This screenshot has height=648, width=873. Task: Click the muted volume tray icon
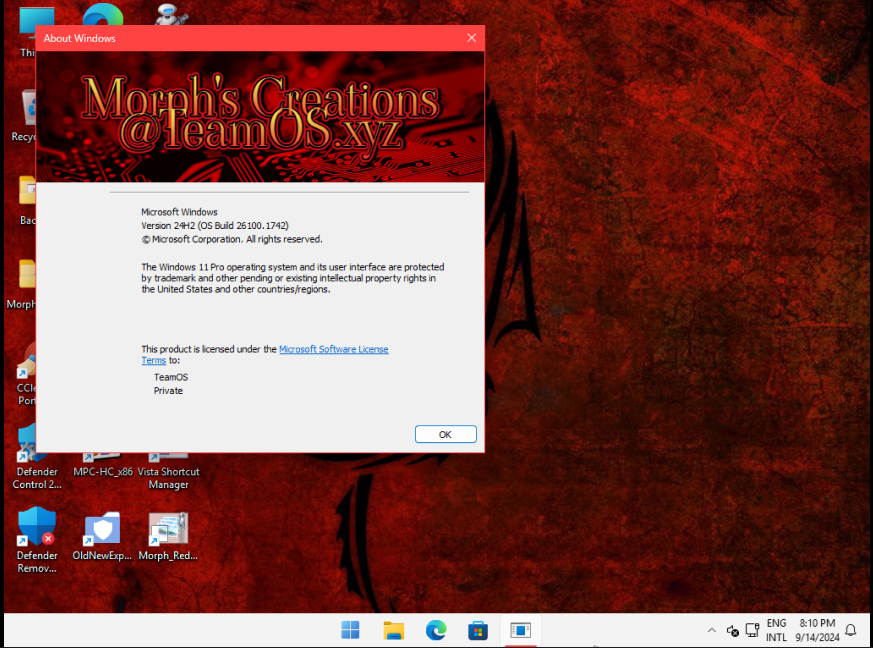click(733, 631)
